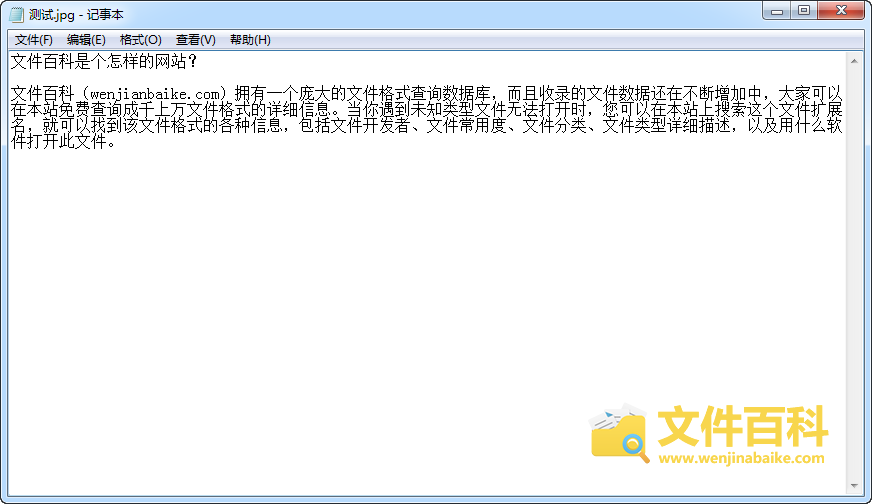Image resolution: width=872 pixels, height=504 pixels.
Task: Click in the text line ending 件打开此文件。
Action: (63, 141)
